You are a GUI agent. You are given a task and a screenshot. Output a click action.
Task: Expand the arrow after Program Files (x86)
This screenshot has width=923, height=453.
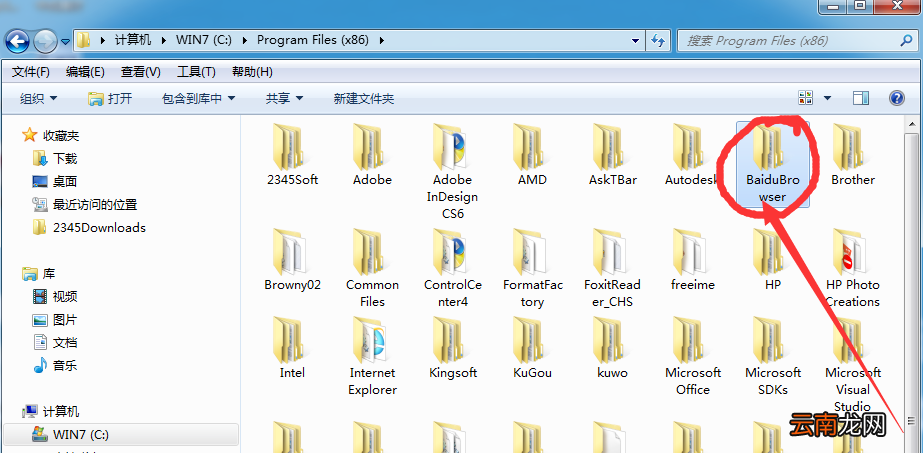[382, 41]
